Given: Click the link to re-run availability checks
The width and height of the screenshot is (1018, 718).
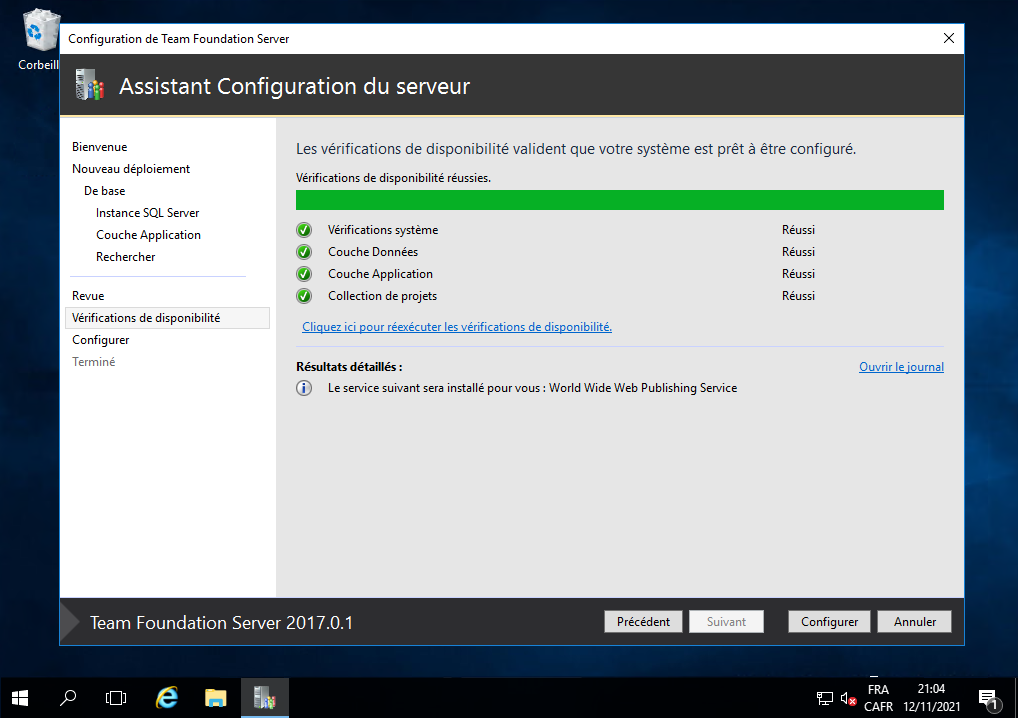Looking at the screenshot, I should click(x=457, y=327).
